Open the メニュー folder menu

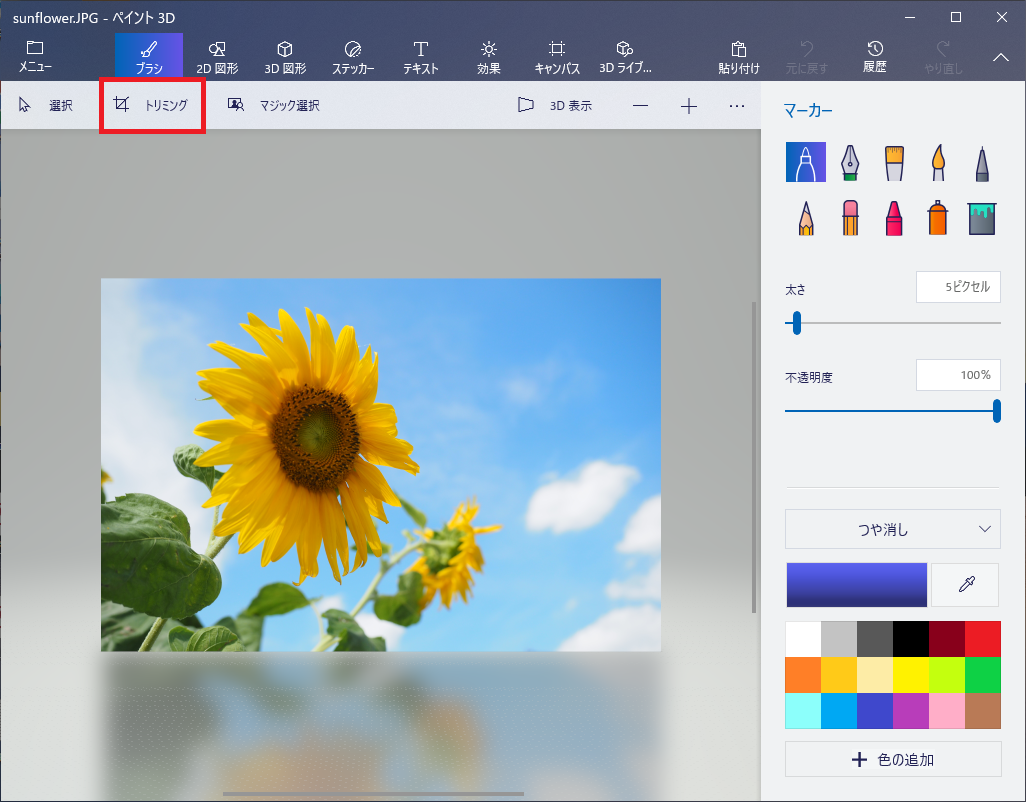coord(35,58)
